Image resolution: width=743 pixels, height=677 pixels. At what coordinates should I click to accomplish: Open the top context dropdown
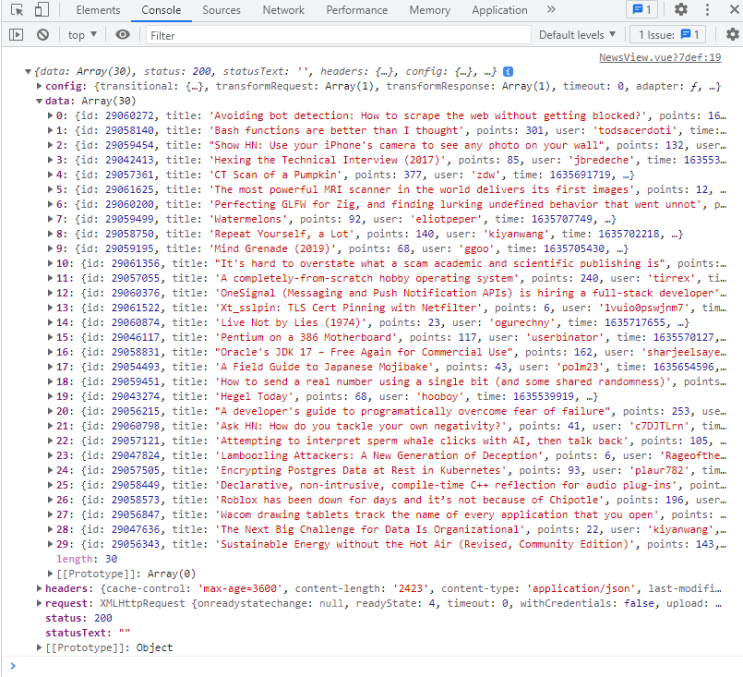click(x=82, y=35)
